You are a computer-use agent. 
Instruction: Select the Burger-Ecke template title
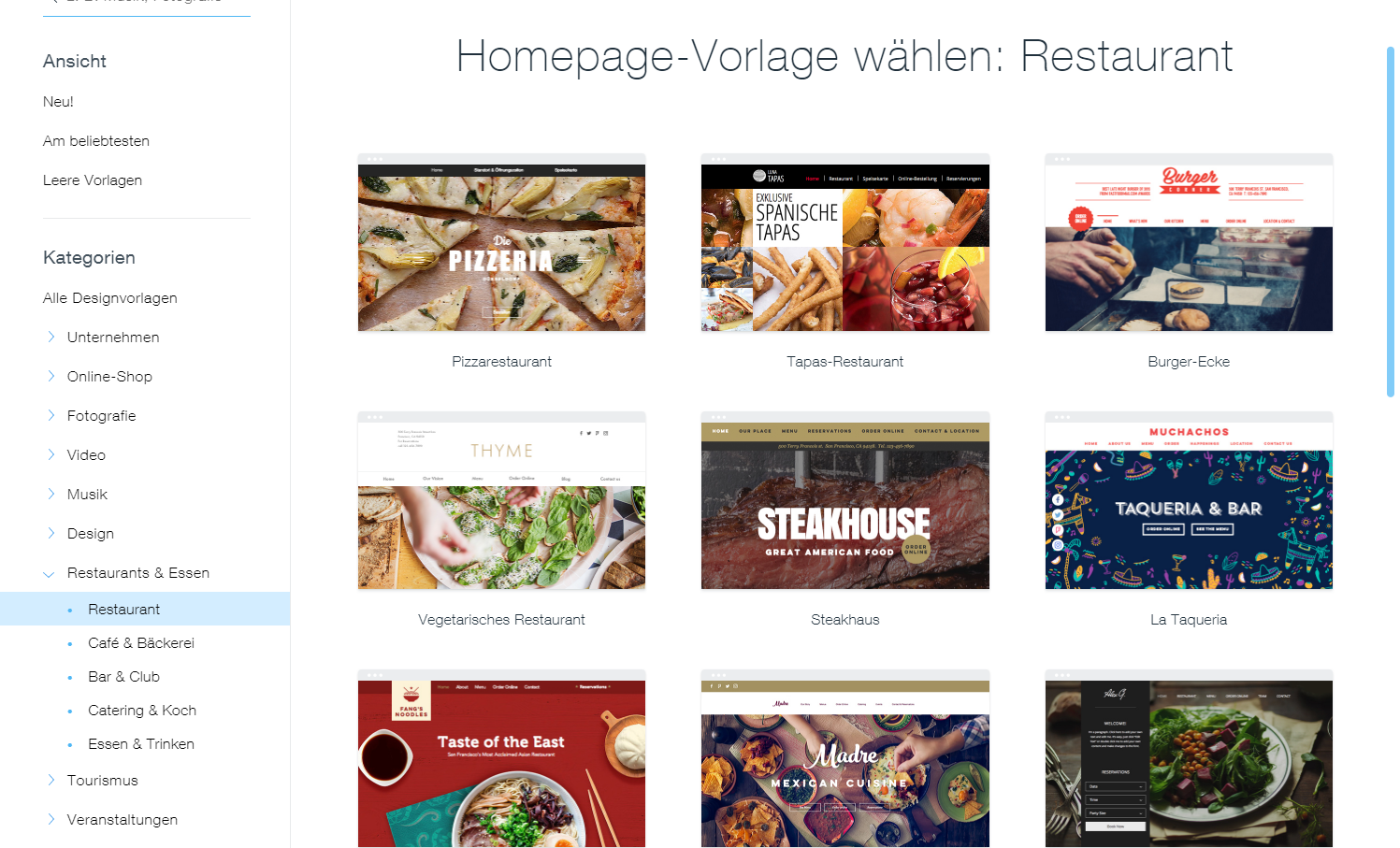pyautogui.click(x=1189, y=362)
